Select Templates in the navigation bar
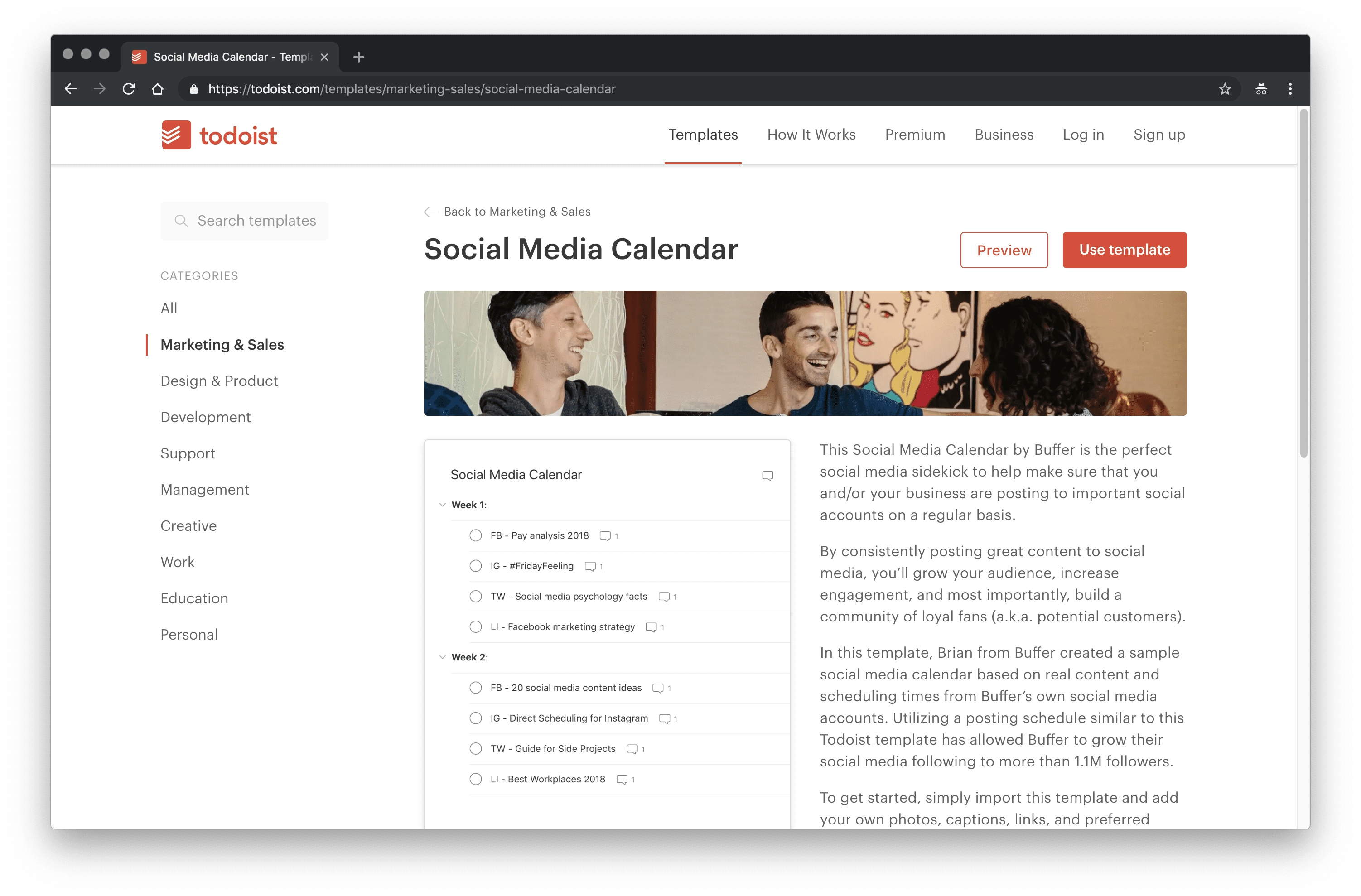The image size is (1361, 896). tap(703, 135)
